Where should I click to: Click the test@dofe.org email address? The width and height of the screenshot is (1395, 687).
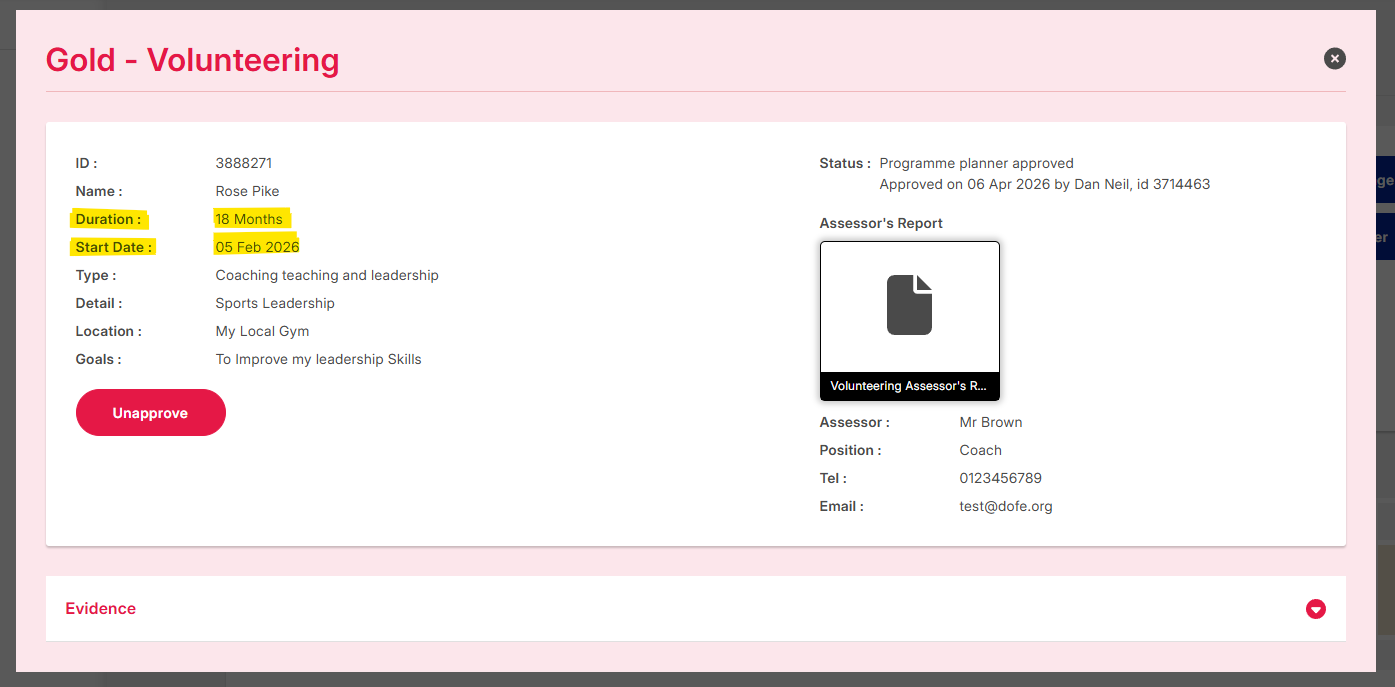[x=1005, y=506]
